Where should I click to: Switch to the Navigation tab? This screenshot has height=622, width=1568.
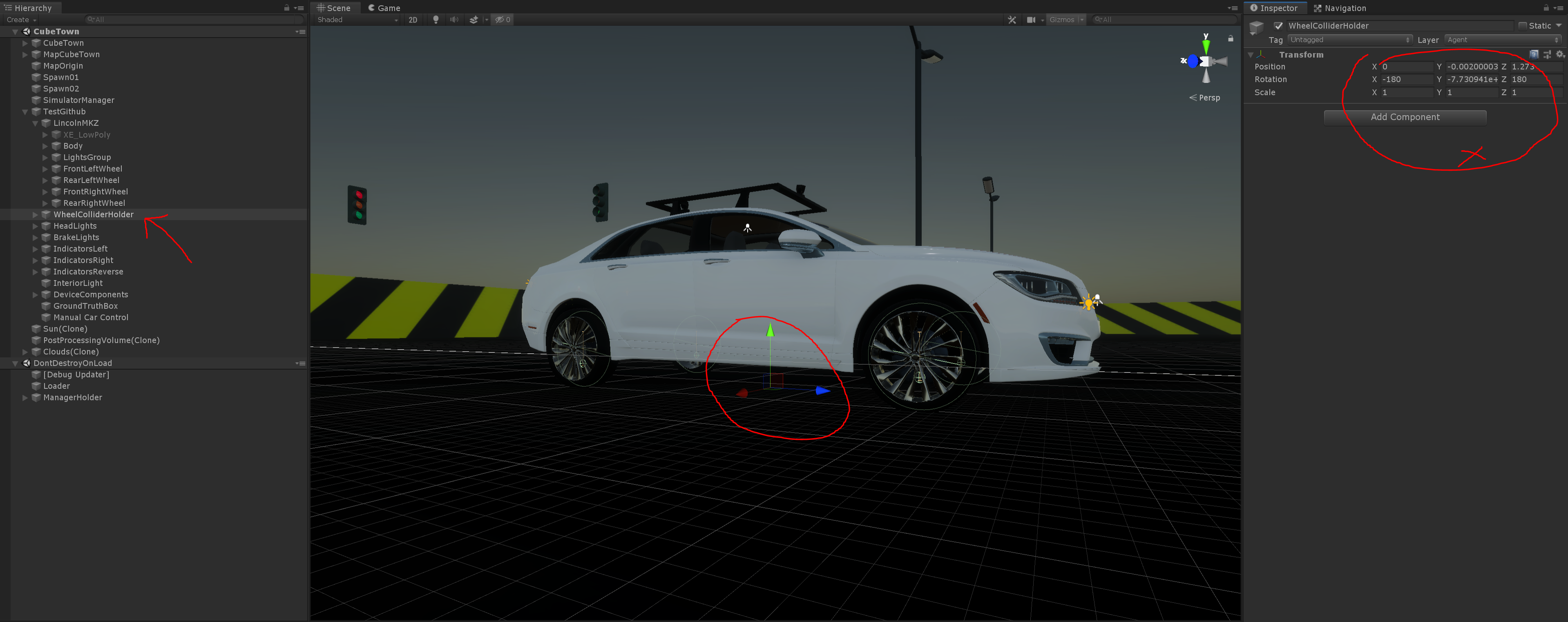(1340, 8)
